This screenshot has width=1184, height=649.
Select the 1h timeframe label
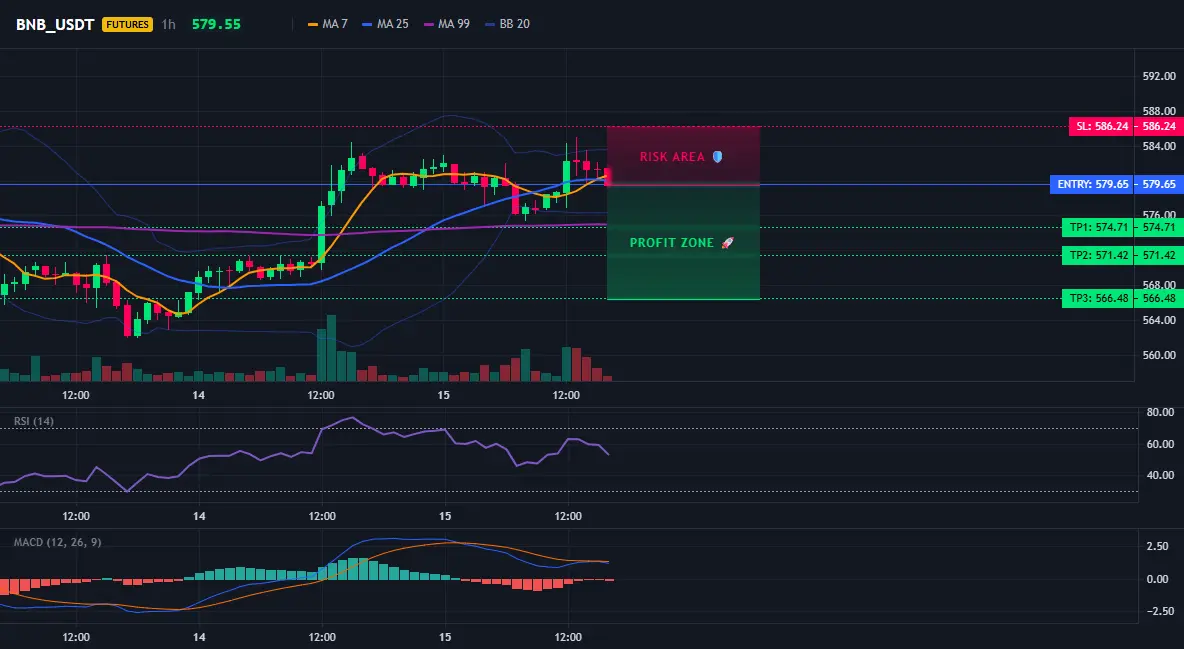pyautogui.click(x=168, y=24)
